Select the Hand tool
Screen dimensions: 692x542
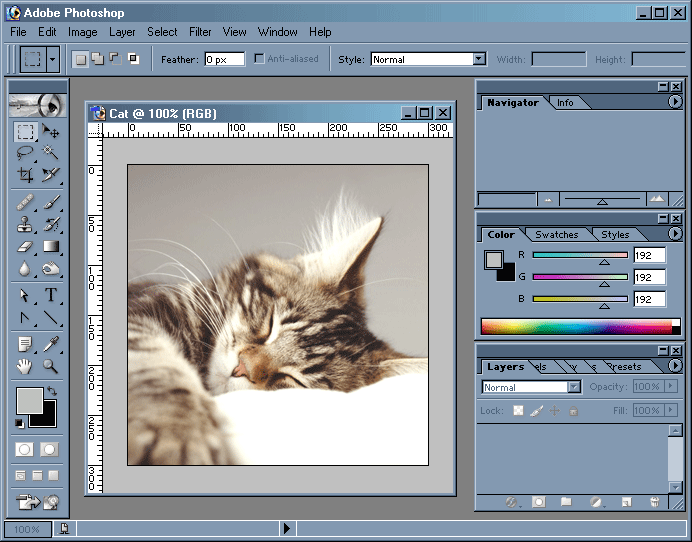click(x=25, y=367)
